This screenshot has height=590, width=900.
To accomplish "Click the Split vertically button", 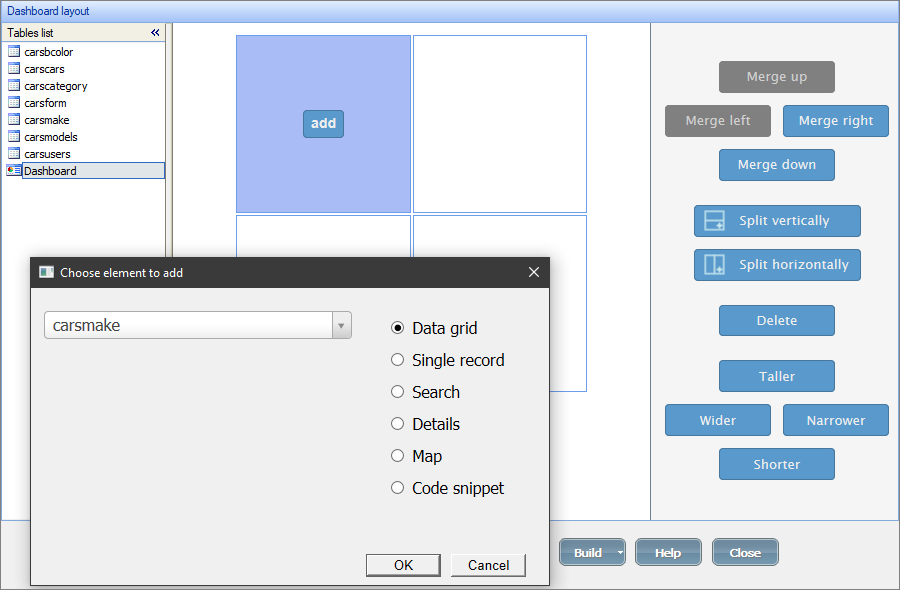I will [777, 221].
